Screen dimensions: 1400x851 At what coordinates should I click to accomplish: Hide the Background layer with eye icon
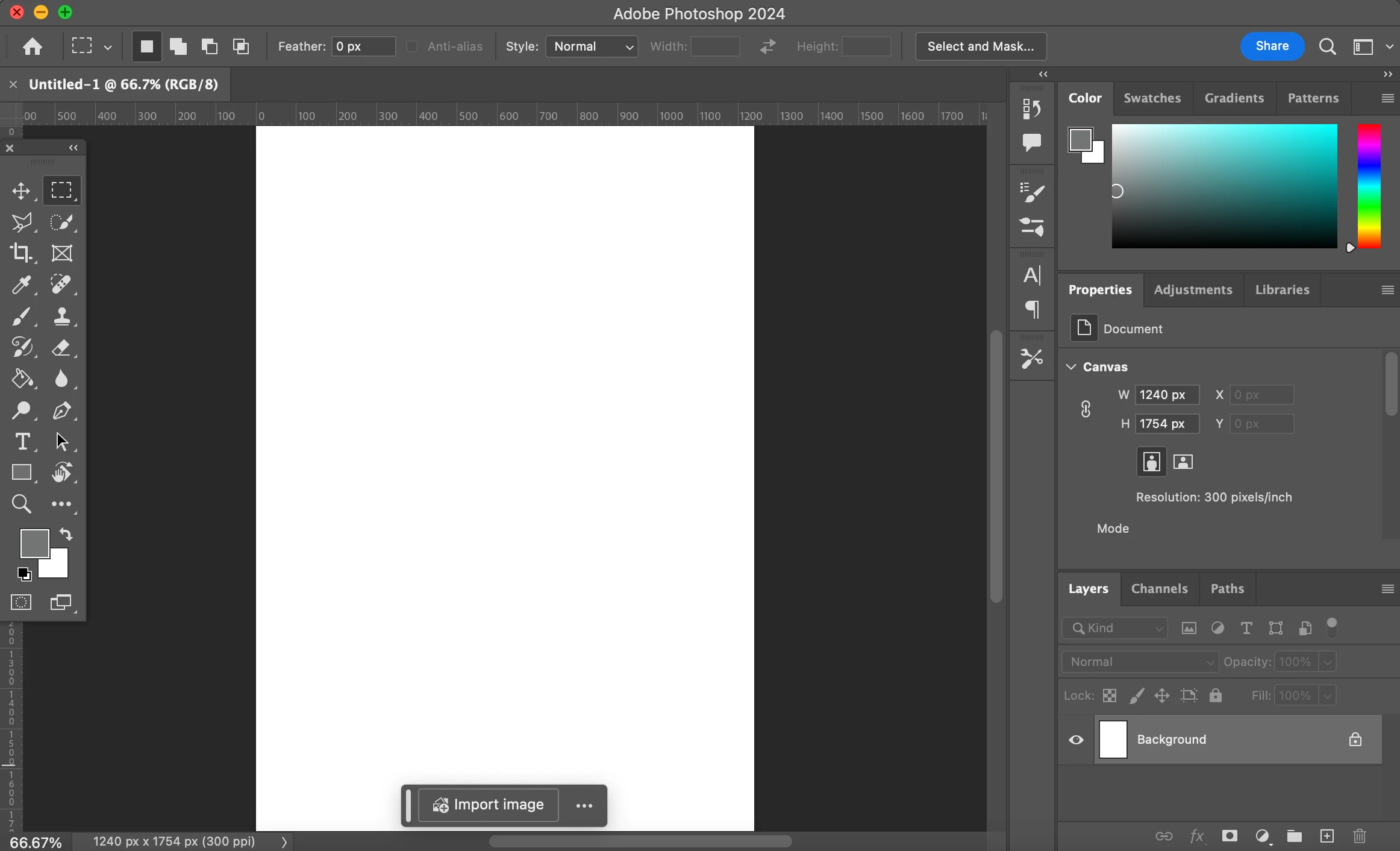pos(1076,740)
